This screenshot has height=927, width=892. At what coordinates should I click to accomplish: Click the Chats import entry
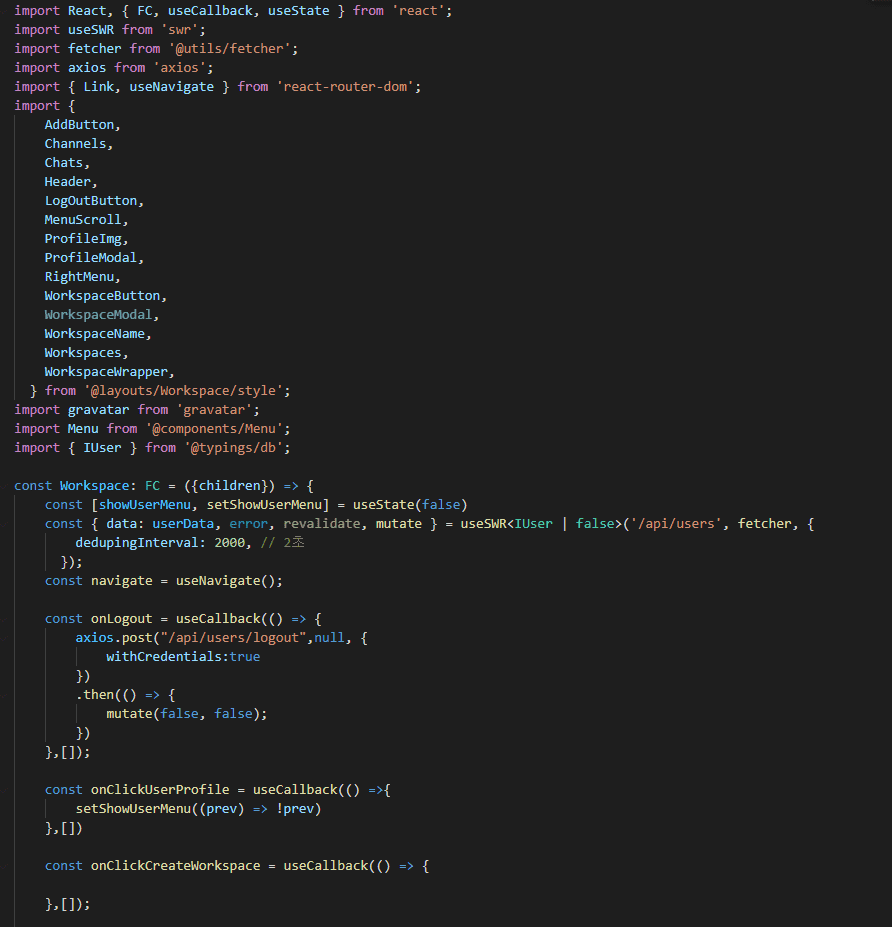coord(64,163)
